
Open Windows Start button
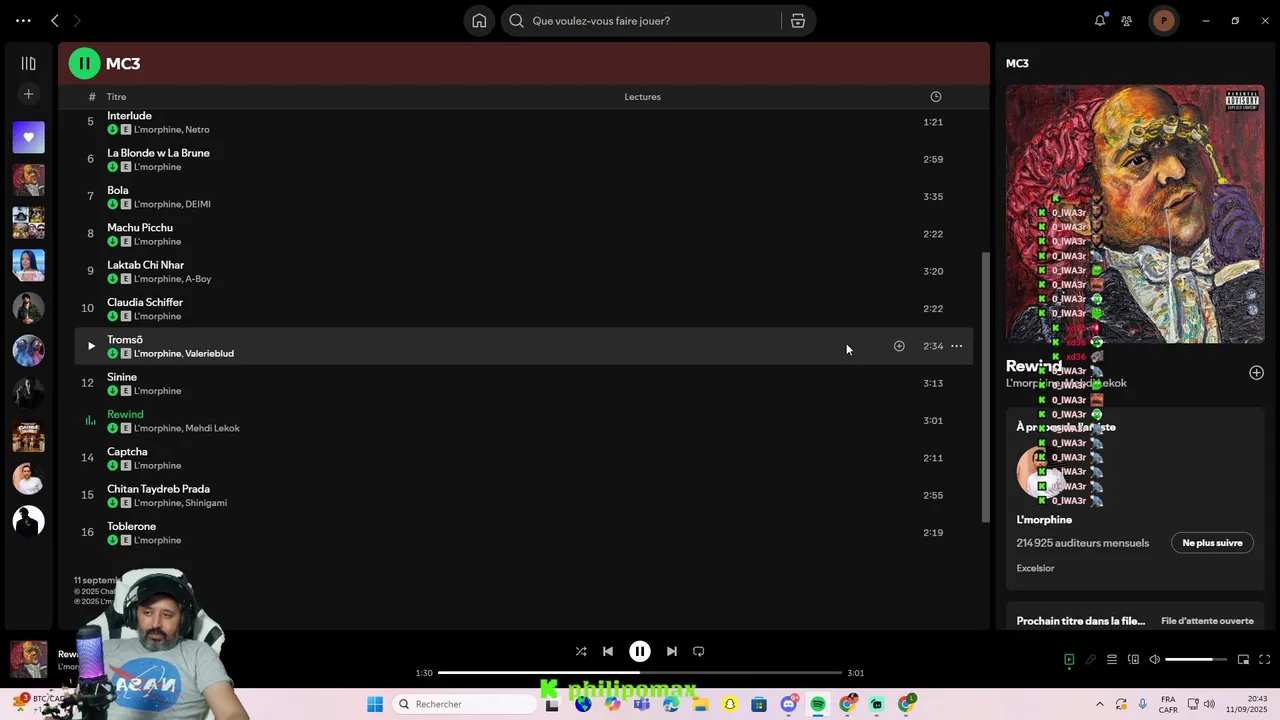pos(375,704)
